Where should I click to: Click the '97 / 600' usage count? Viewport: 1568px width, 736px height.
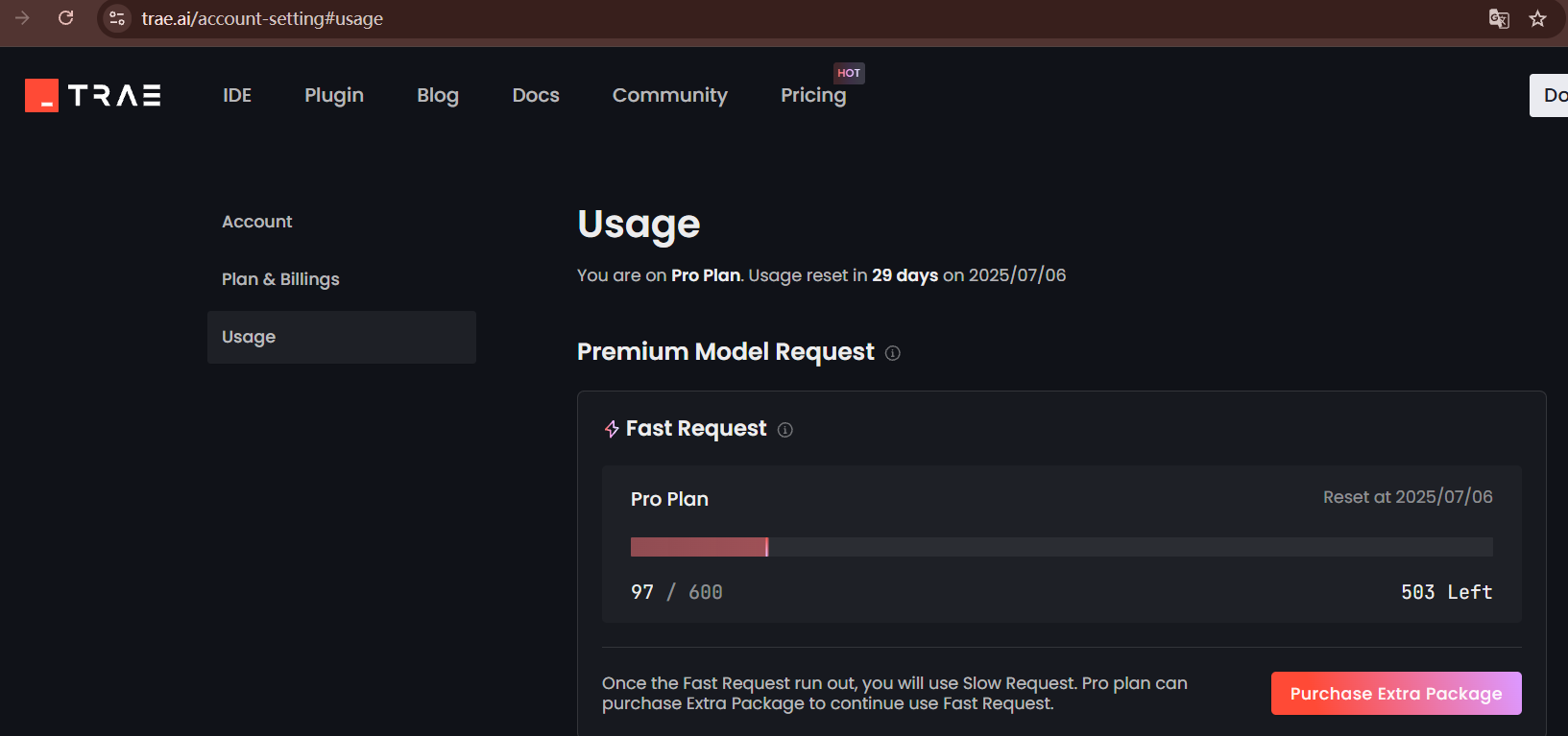pos(677,592)
